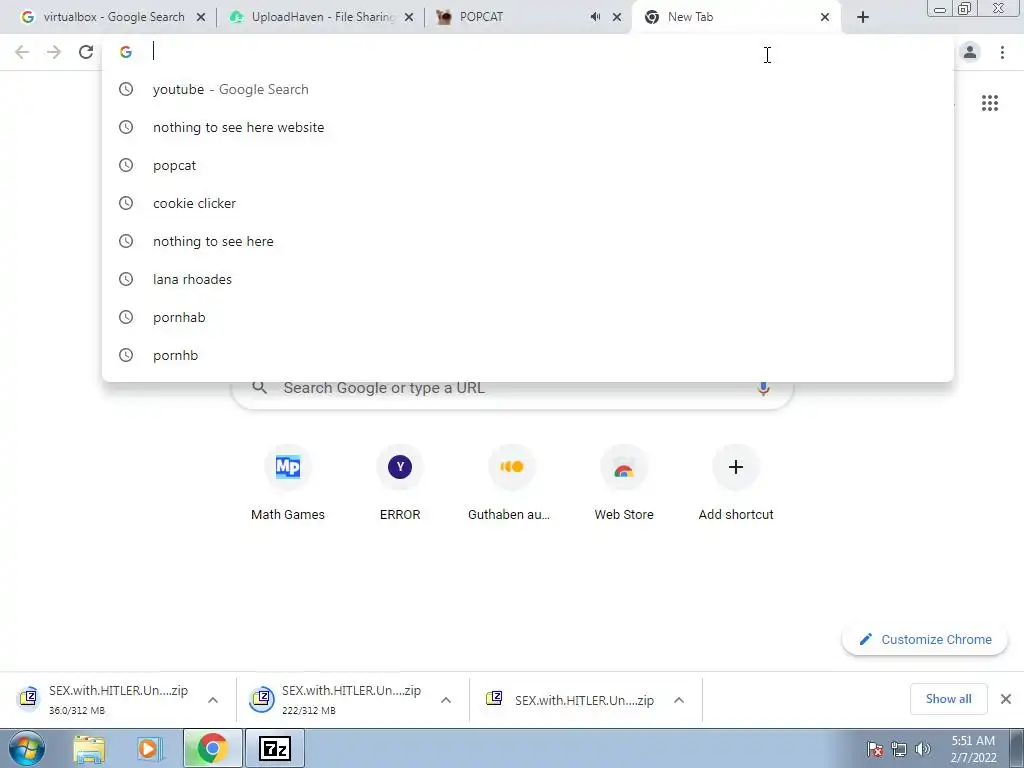The width and height of the screenshot is (1024, 768).
Task: Close the UploadHaven tab
Action: click(409, 17)
